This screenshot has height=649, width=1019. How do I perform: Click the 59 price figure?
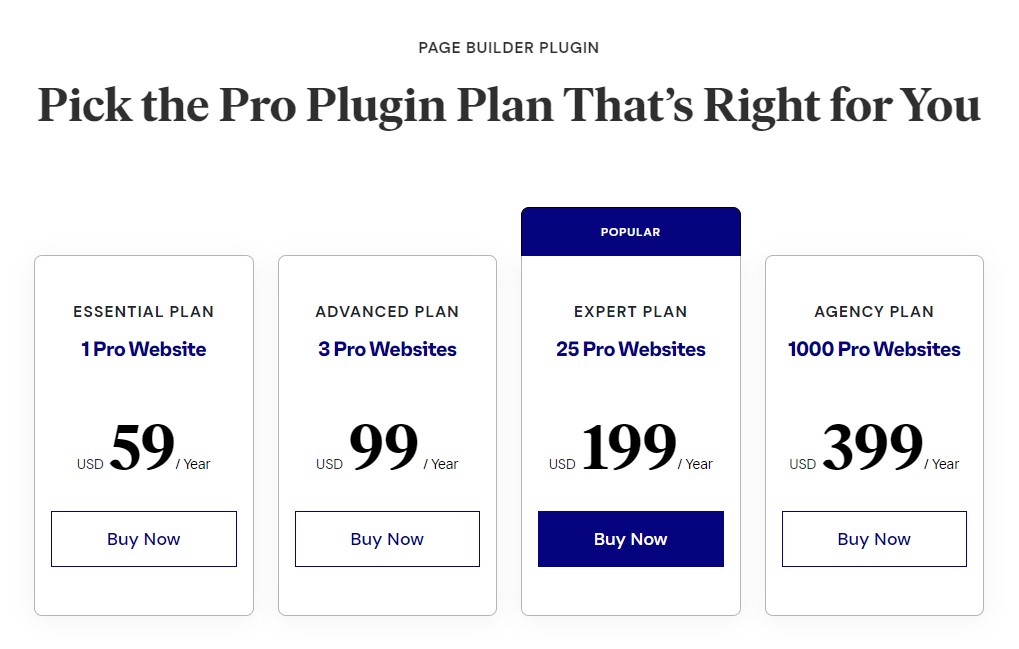[x=142, y=446]
